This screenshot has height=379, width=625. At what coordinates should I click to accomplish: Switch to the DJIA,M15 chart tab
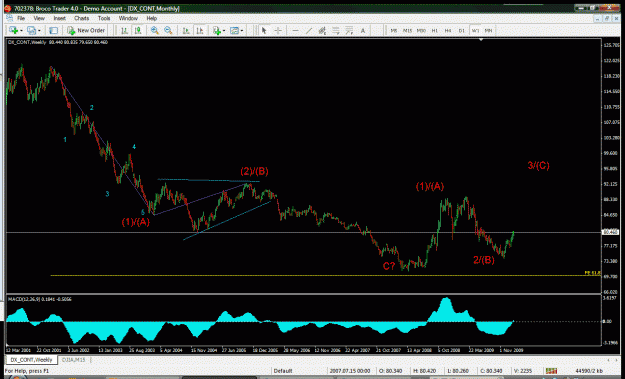[x=74, y=360]
